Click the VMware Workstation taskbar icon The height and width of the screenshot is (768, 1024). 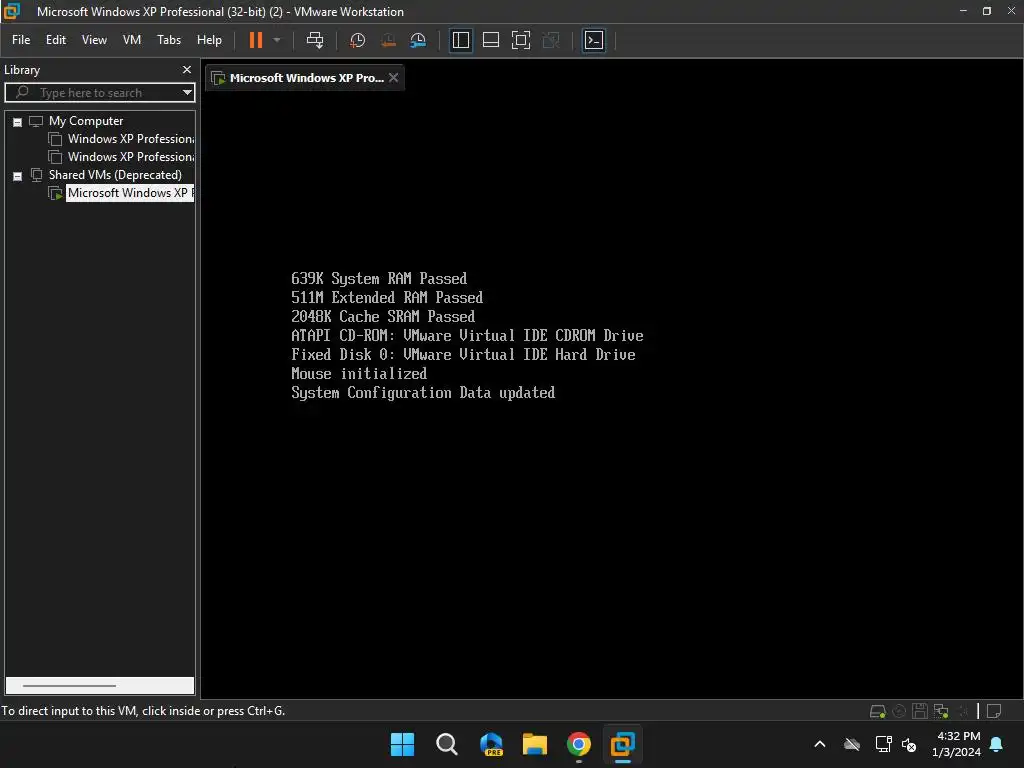622,744
